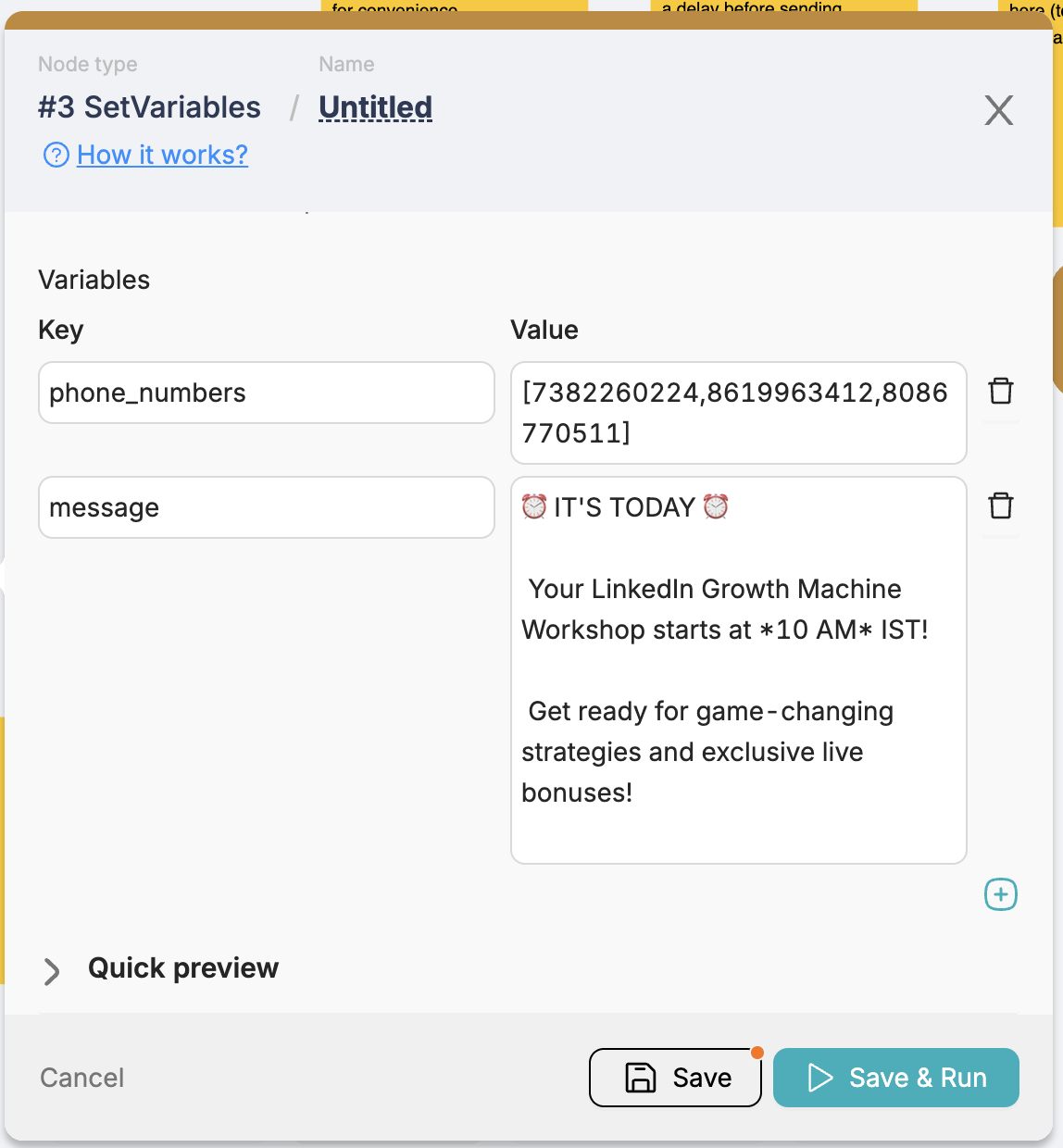The width and height of the screenshot is (1063, 1148).
Task: Click the "Save & Run" button text
Action: (918, 1078)
